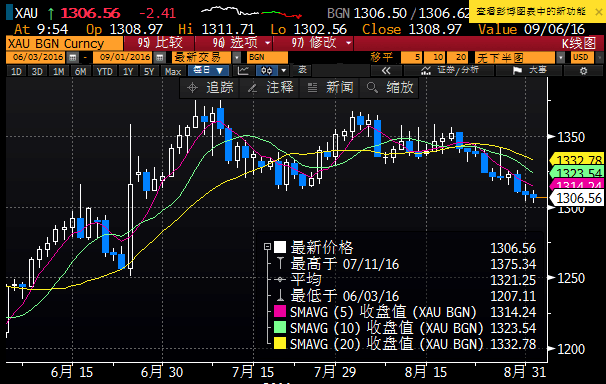The image size is (606, 384).
Task: Click the 1323.54 green axis tag
Action: point(576,172)
